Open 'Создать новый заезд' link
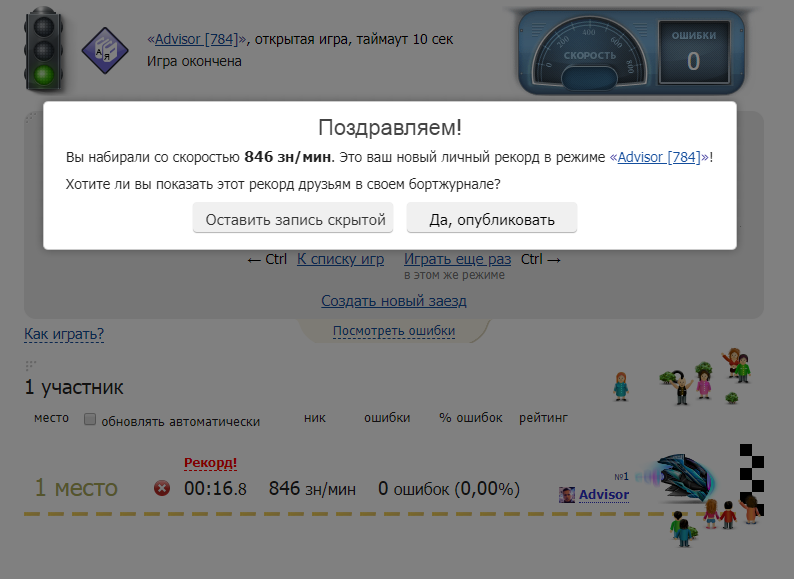This screenshot has width=794, height=579. tap(394, 301)
